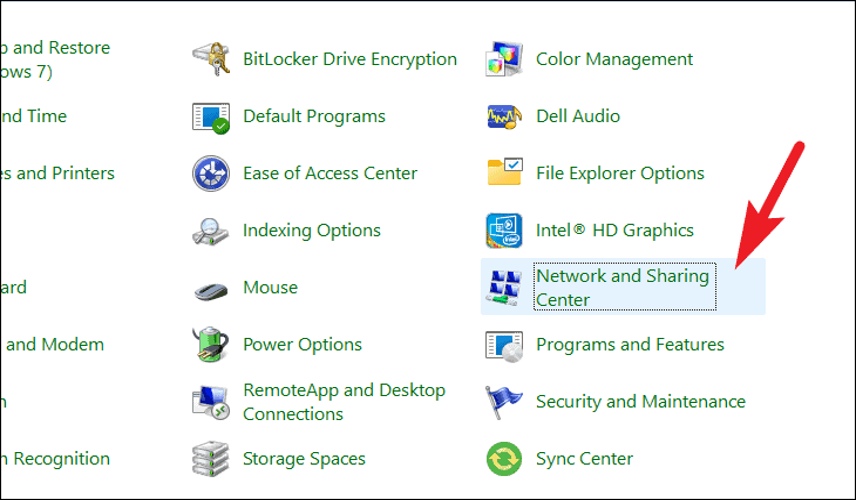This screenshot has height=500, width=856.
Task: Click the Mouse icon
Action: point(211,290)
